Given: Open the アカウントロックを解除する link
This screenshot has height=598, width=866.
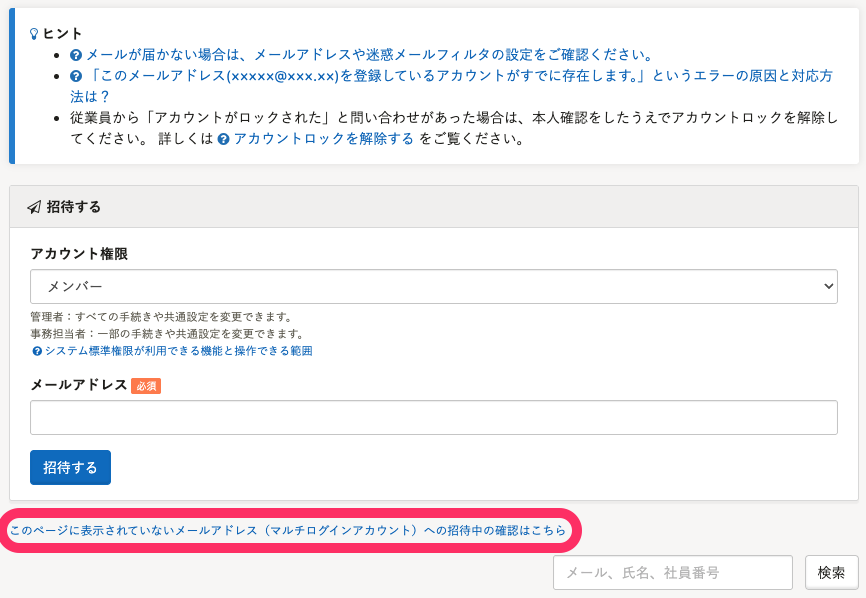Looking at the screenshot, I should point(323,139).
